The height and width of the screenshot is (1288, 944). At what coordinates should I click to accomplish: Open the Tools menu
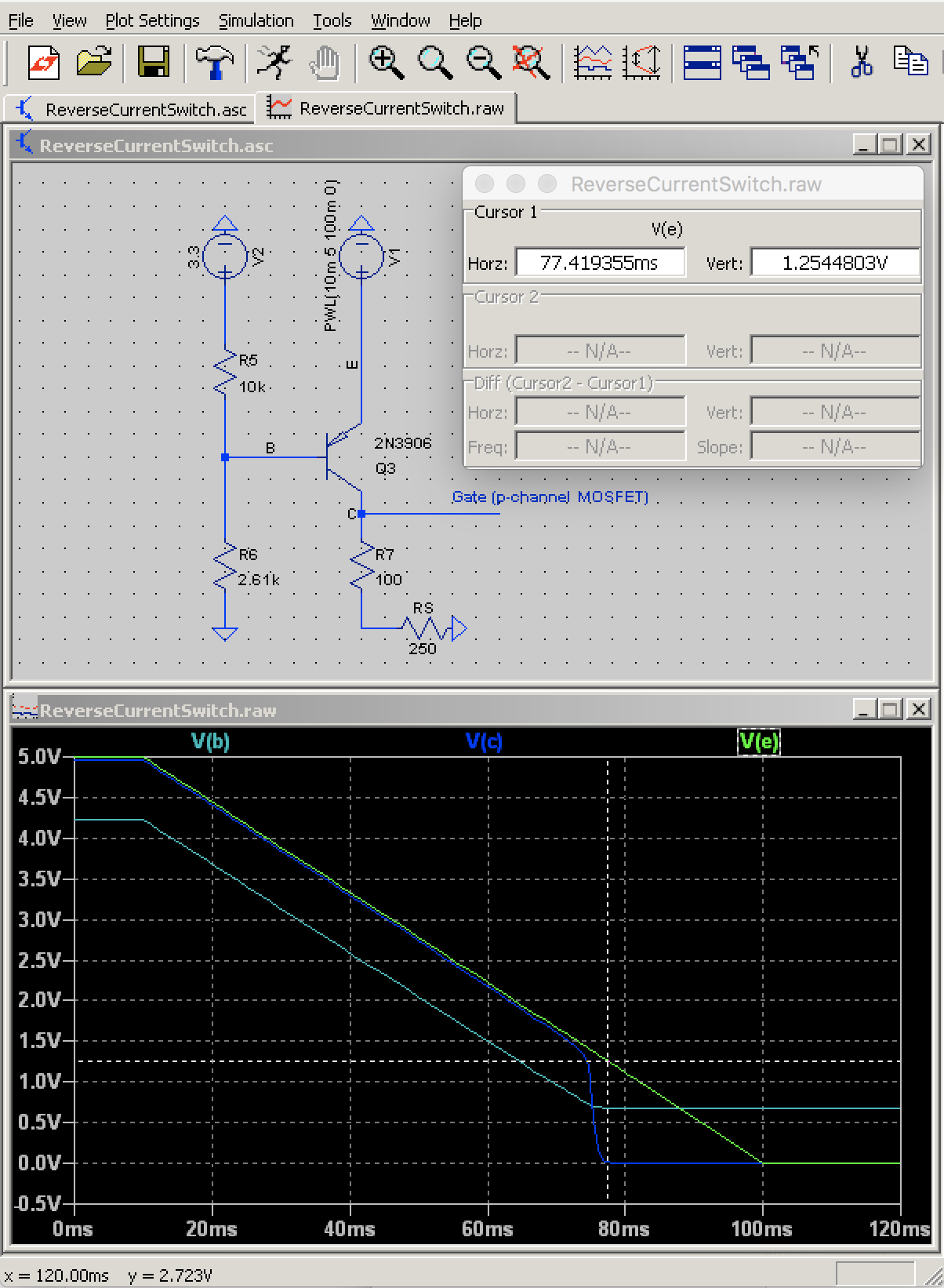pos(332,20)
